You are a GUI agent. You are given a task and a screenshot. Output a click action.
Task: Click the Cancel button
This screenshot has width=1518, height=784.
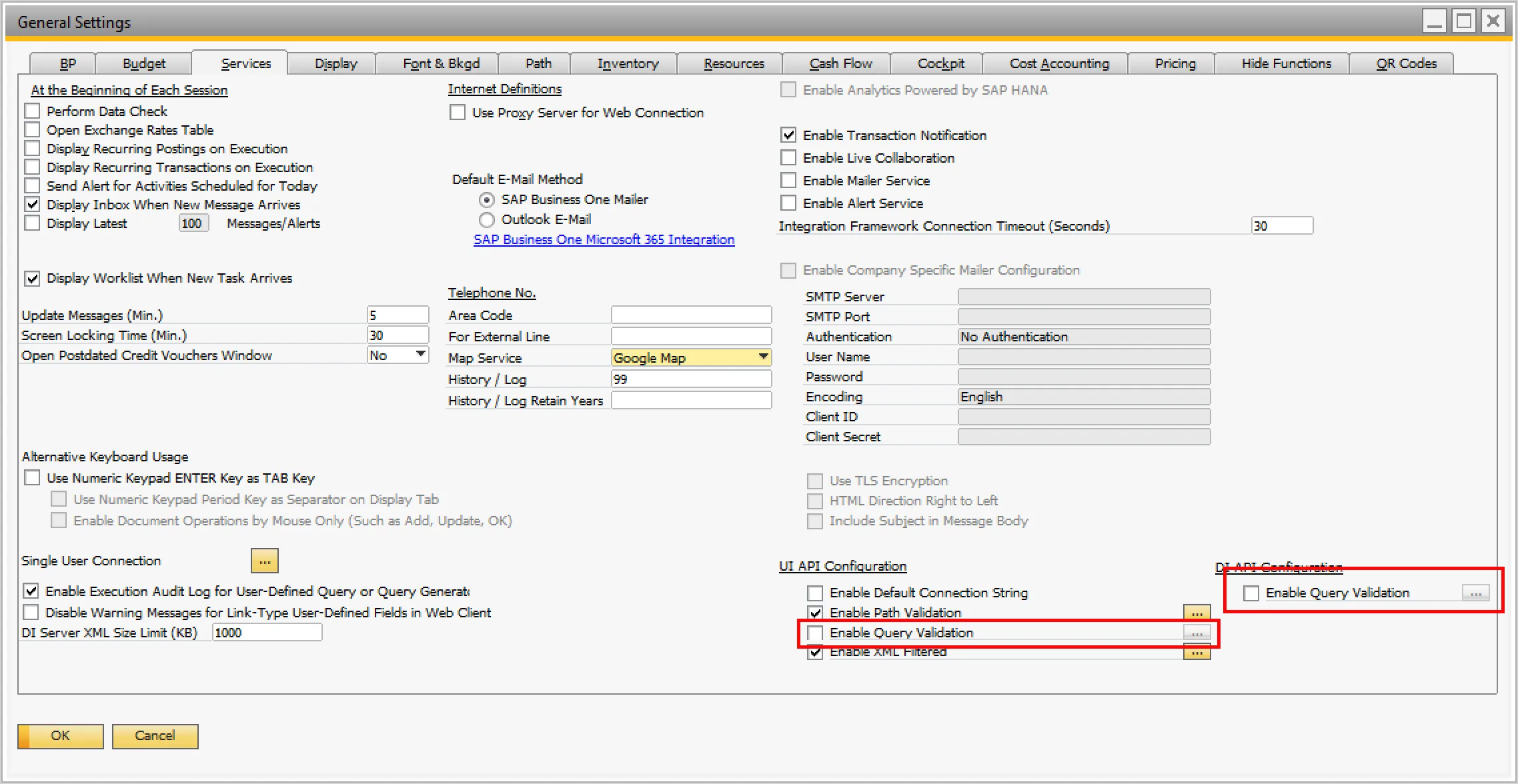pos(155,736)
